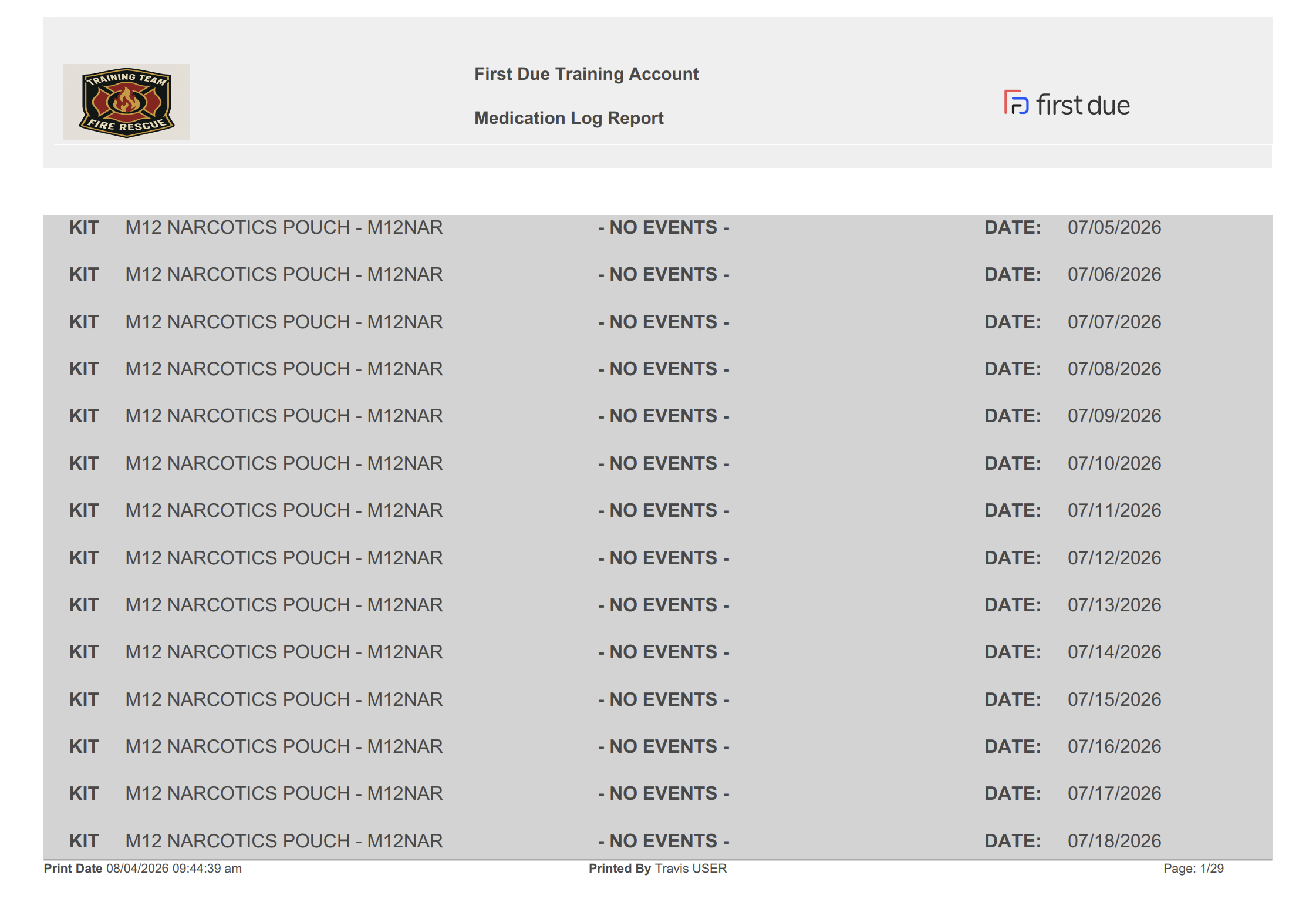Click the date 07/05/2026
This screenshot has width=1316, height=902.
coord(1114,227)
